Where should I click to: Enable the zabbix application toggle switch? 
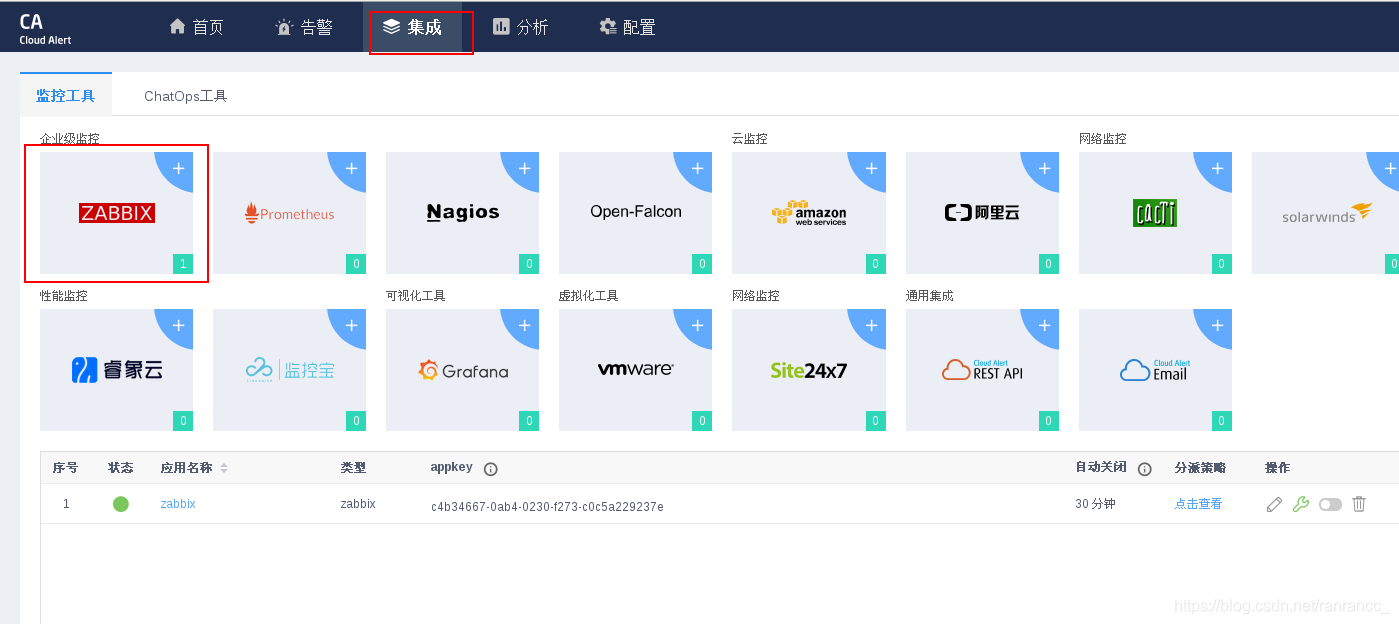(1331, 503)
